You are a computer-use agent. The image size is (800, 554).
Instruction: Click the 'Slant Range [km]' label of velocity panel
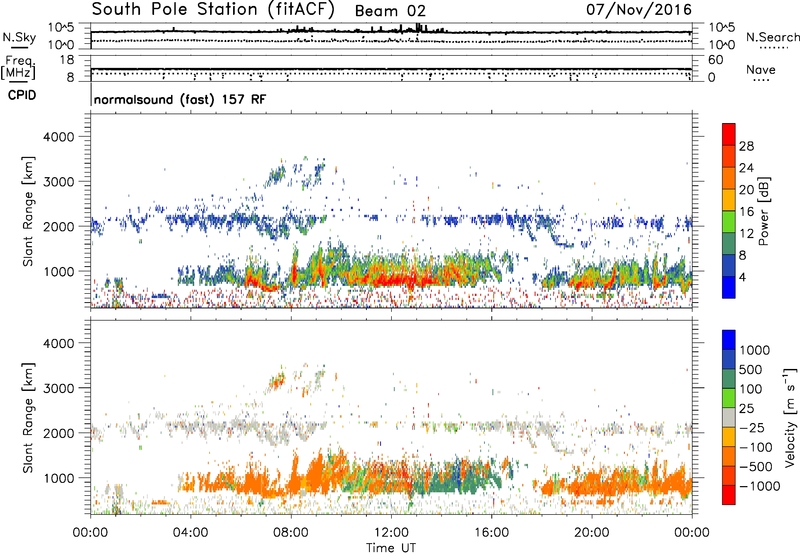click(28, 417)
